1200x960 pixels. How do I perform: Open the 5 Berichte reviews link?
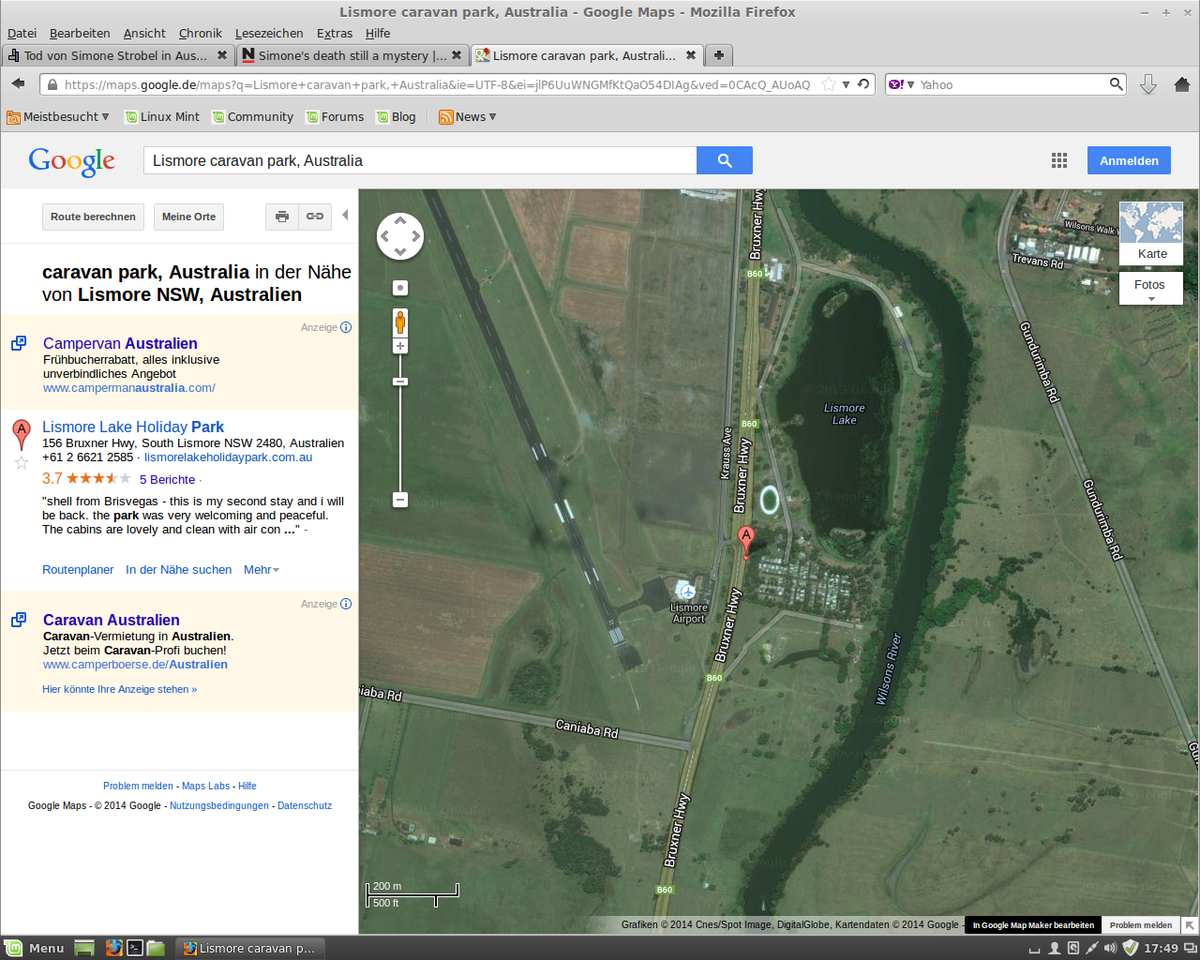tap(167, 479)
